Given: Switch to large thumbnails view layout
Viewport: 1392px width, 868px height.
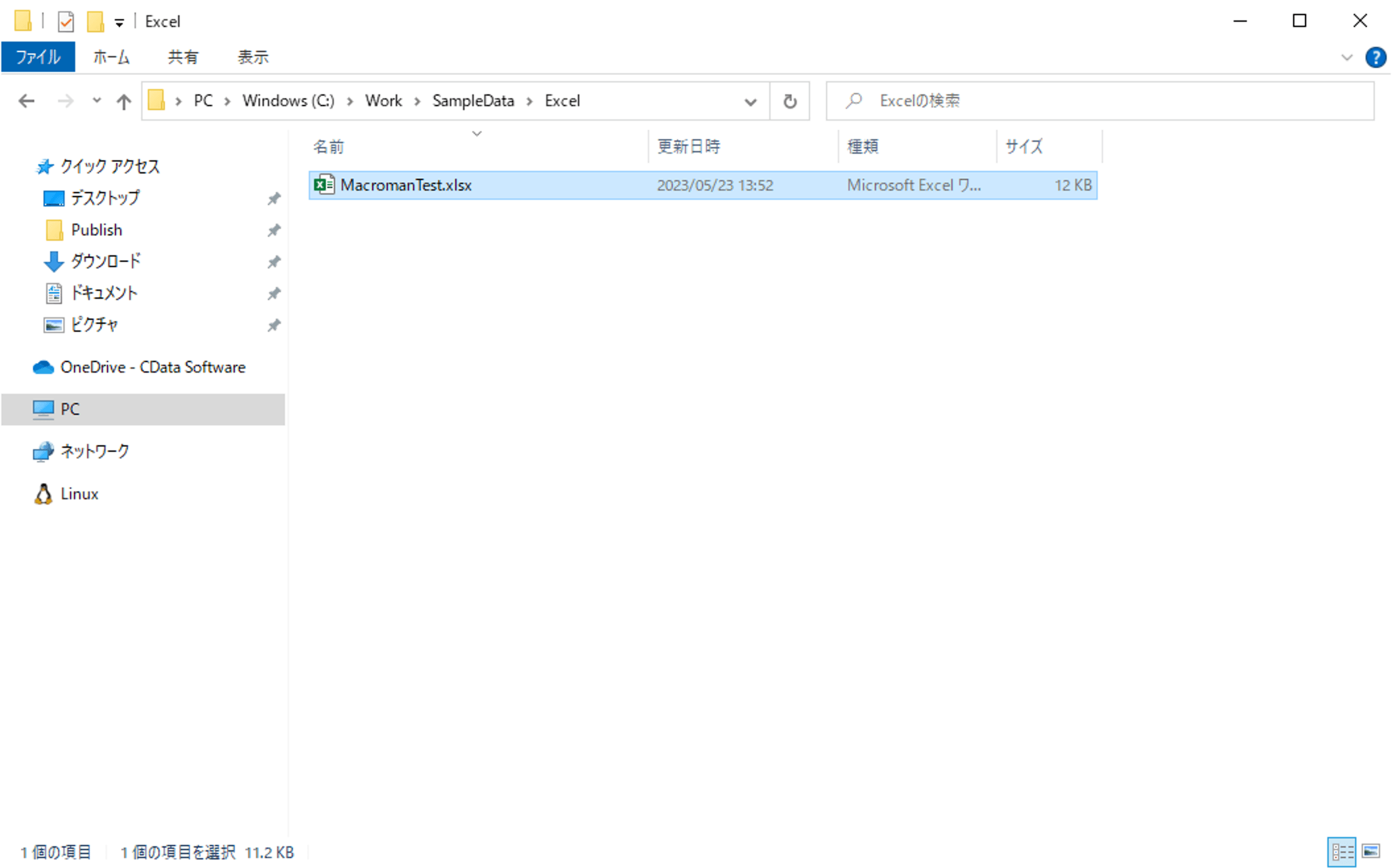Looking at the screenshot, I should pyautogui.click(x=1371, y=852).
